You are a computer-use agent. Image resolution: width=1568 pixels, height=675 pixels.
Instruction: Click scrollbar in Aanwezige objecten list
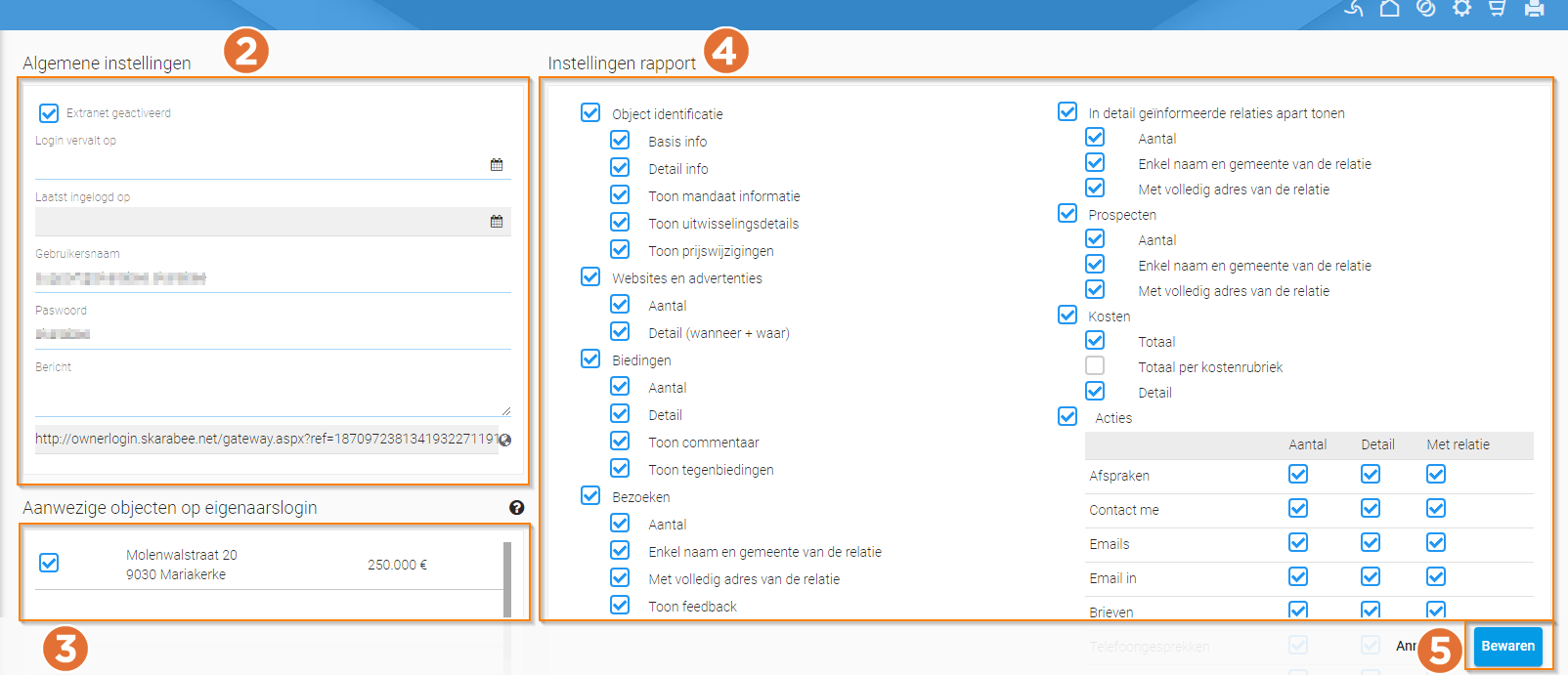507,579
